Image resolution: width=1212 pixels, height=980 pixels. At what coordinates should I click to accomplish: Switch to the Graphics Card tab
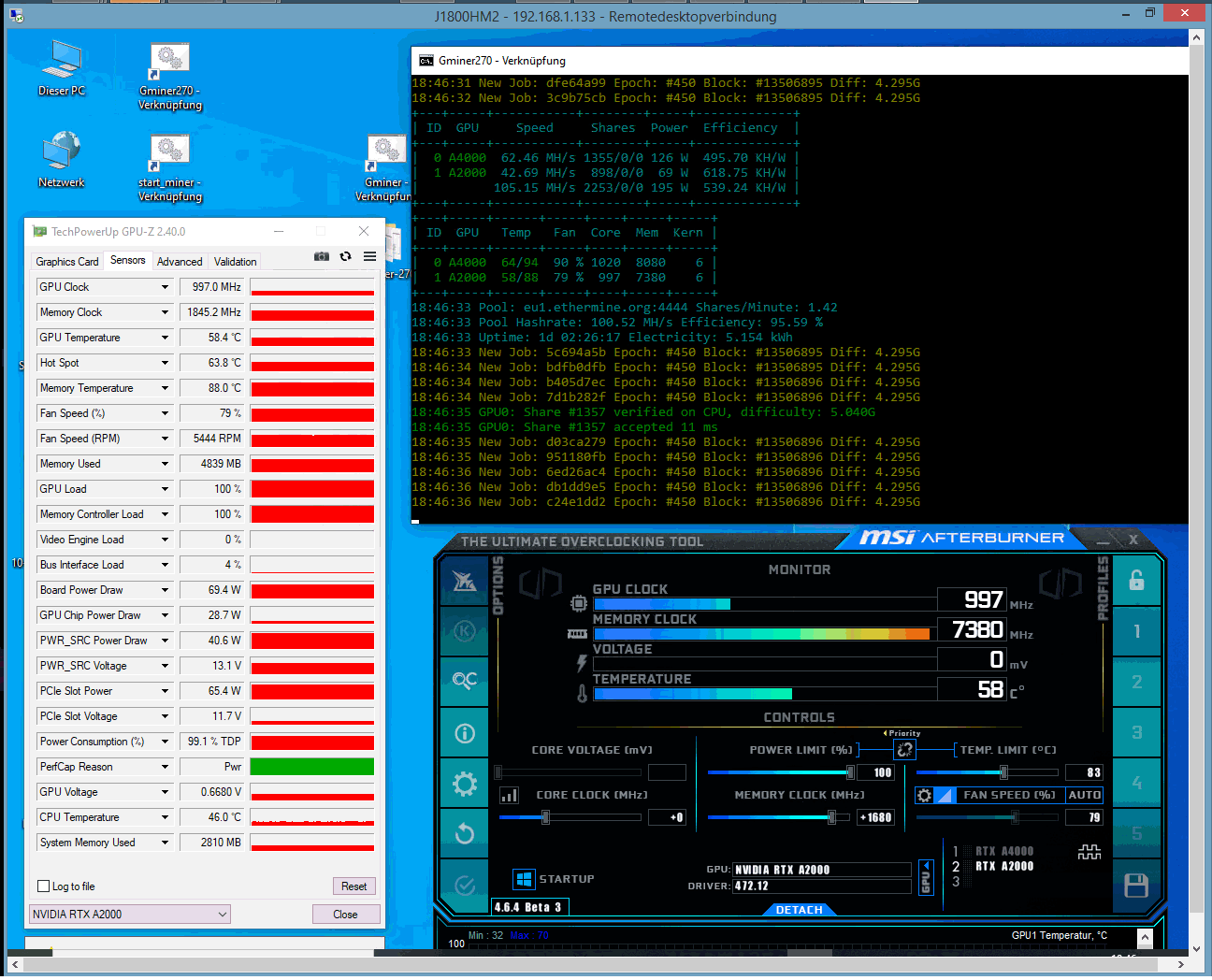click(67, 262)
